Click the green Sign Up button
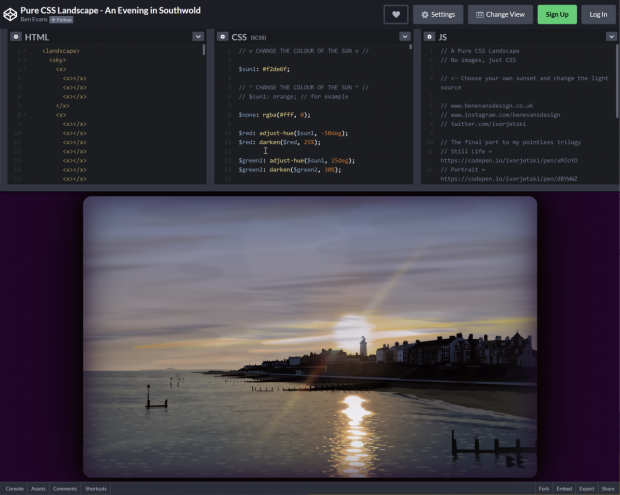 point(557,15)
